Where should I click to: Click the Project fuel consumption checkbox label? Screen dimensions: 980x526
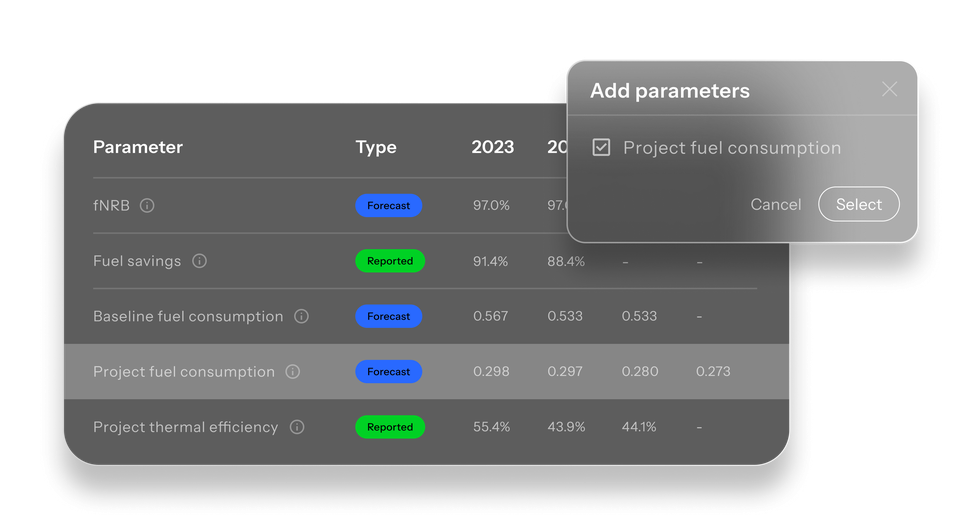point(732,148)
